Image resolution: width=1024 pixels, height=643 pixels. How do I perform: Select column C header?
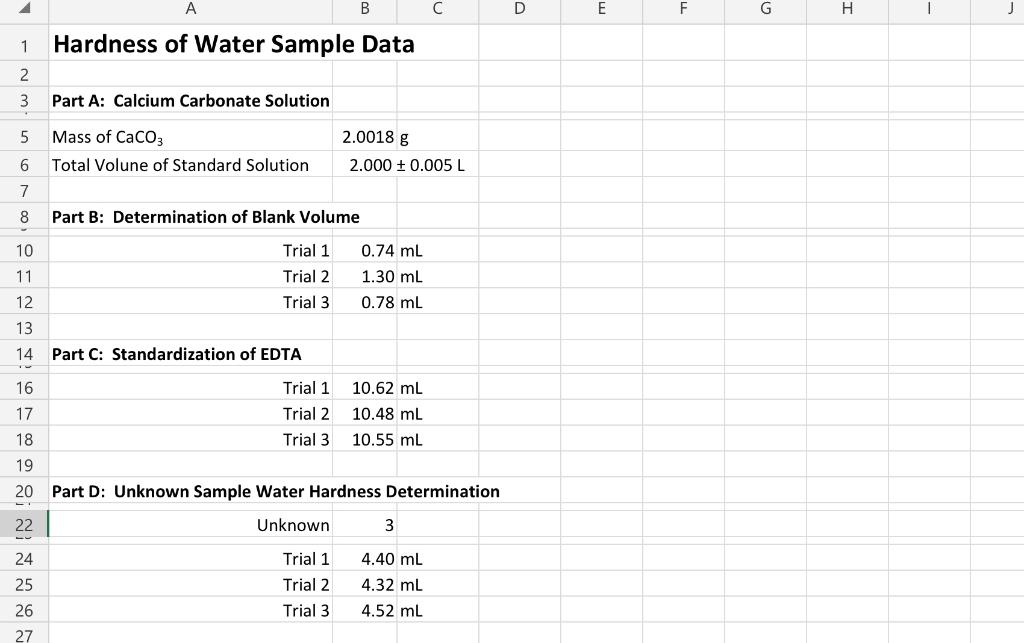pos(437,10)
